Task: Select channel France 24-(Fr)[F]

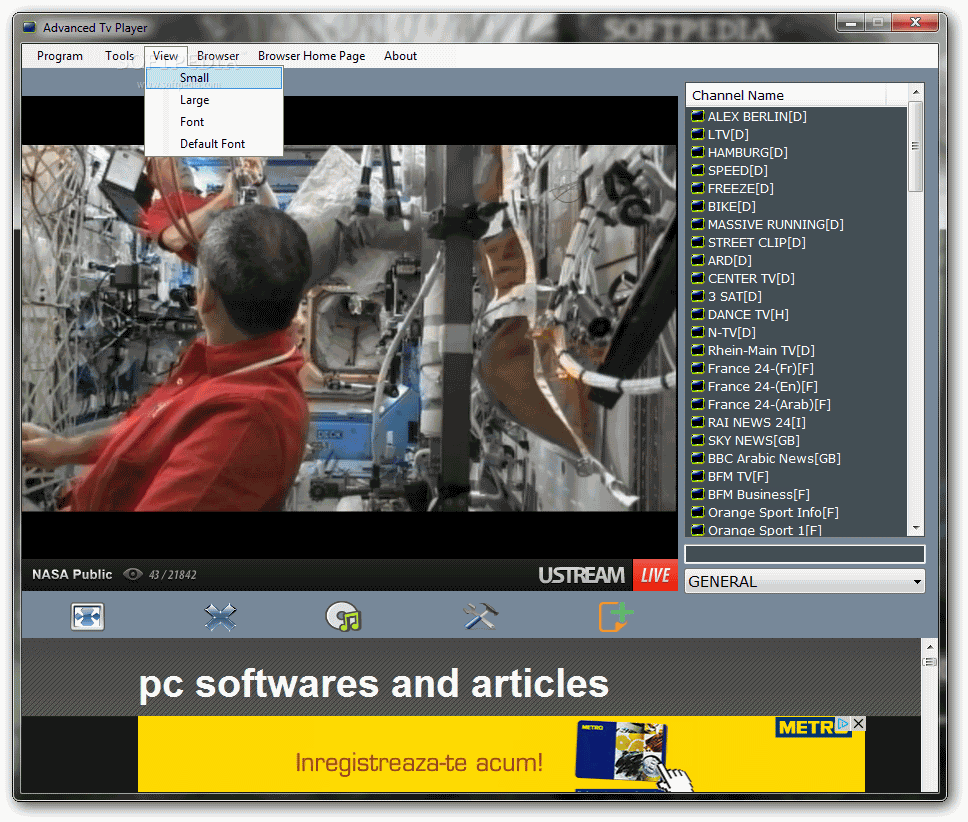Action: point(760,368)
